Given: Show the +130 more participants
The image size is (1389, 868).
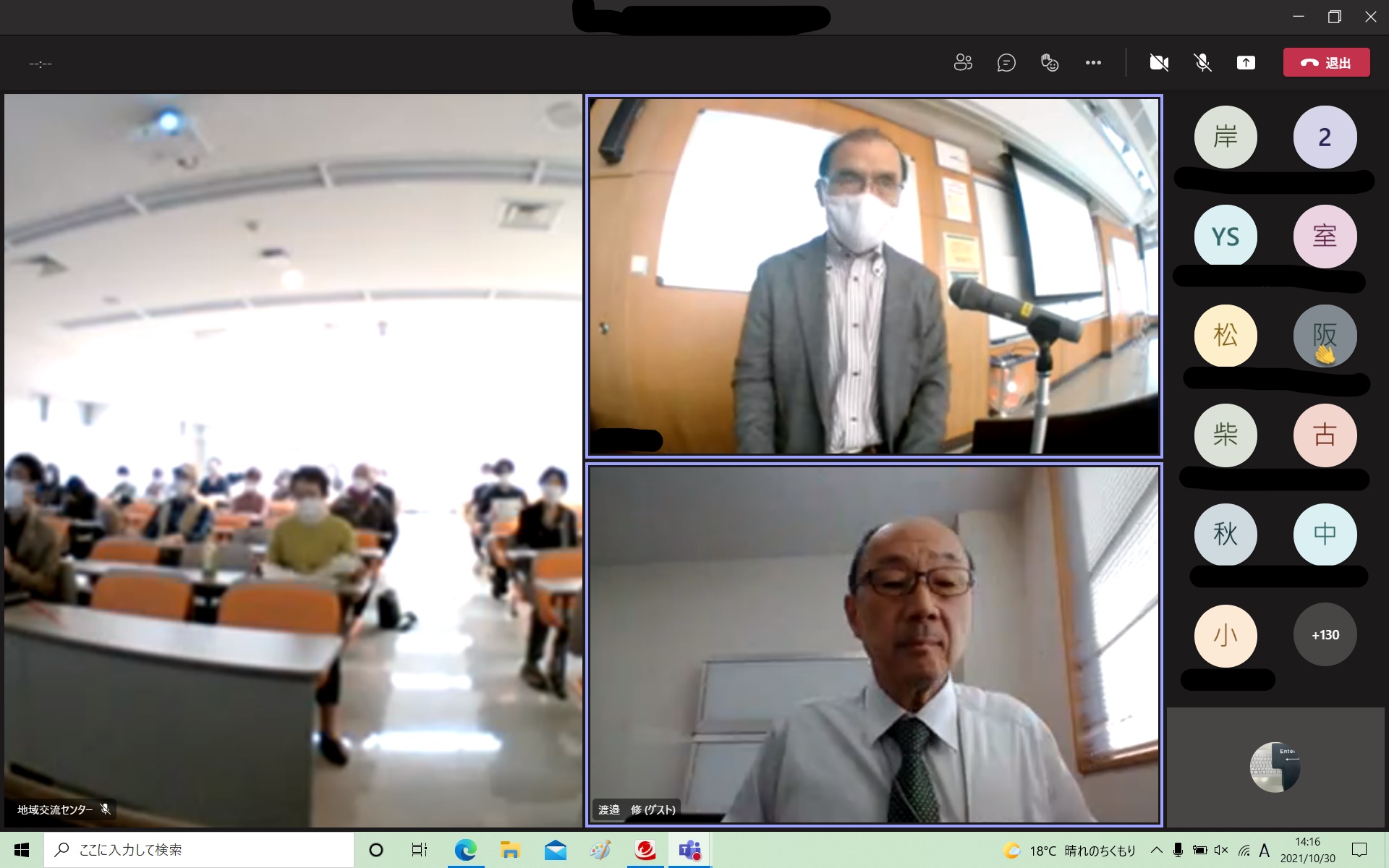Looking at the screenshot, I should tap(1325, 634).
